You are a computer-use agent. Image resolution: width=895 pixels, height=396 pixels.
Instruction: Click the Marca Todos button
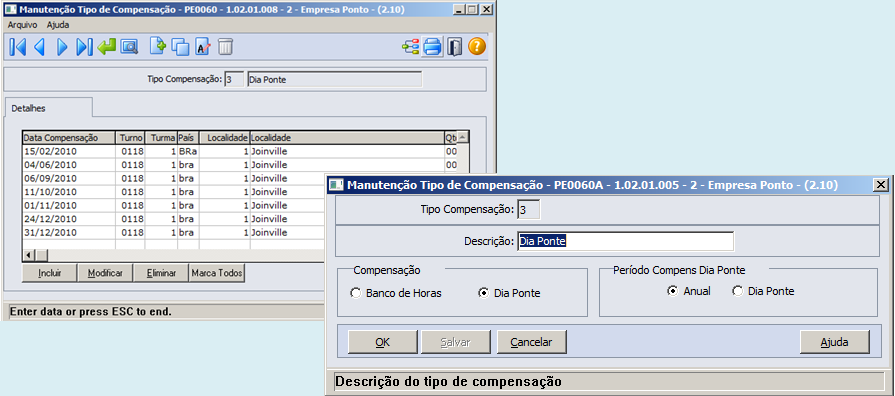[217, 273]
